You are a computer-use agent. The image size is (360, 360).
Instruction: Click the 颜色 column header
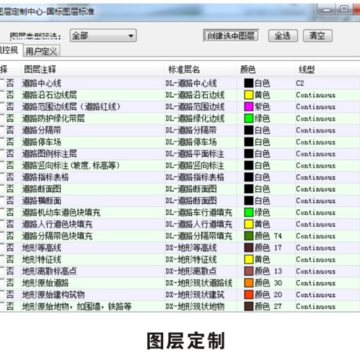click(x=248, y=70)
